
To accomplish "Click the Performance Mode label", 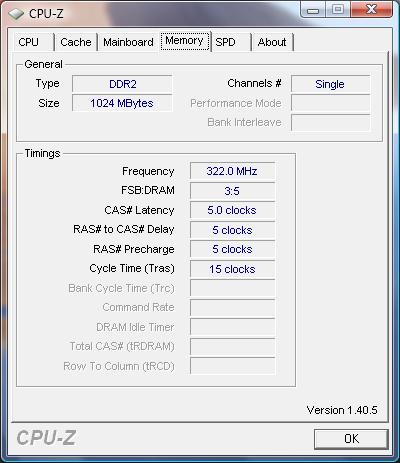I will [236, 103].
